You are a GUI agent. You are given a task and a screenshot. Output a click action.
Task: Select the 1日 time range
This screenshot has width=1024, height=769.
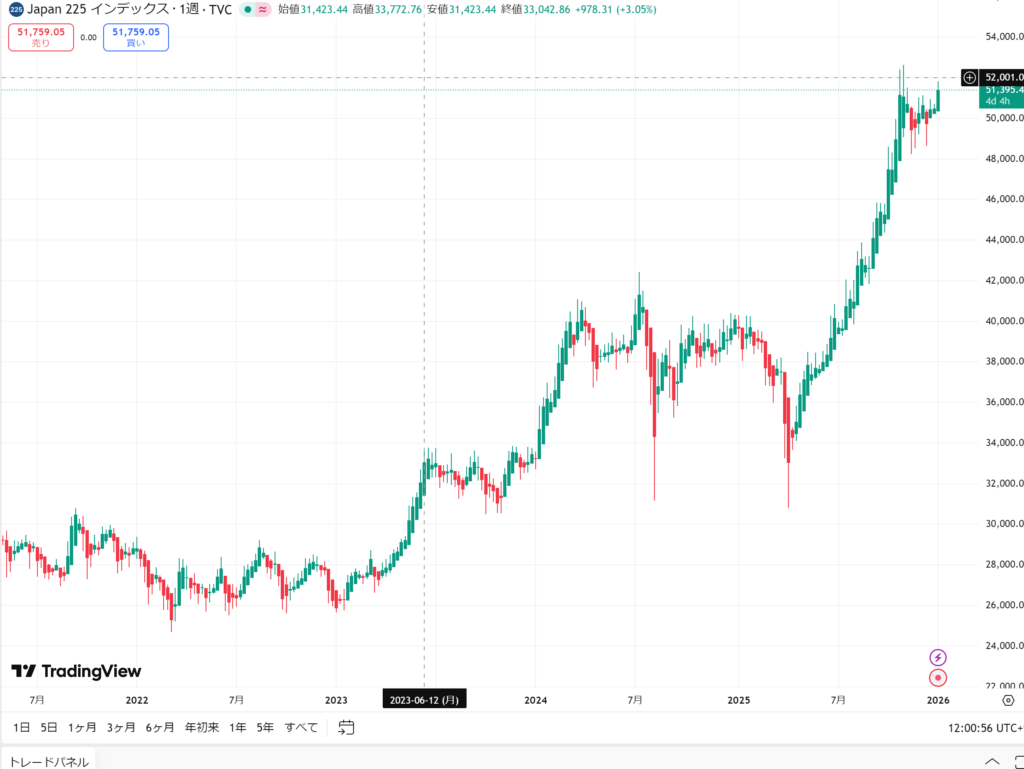[22, 727]
